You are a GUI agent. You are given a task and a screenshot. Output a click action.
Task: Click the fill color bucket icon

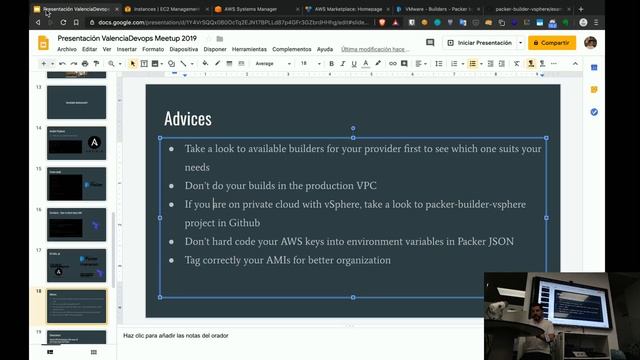pyautogui.click(x=205, y=64)
